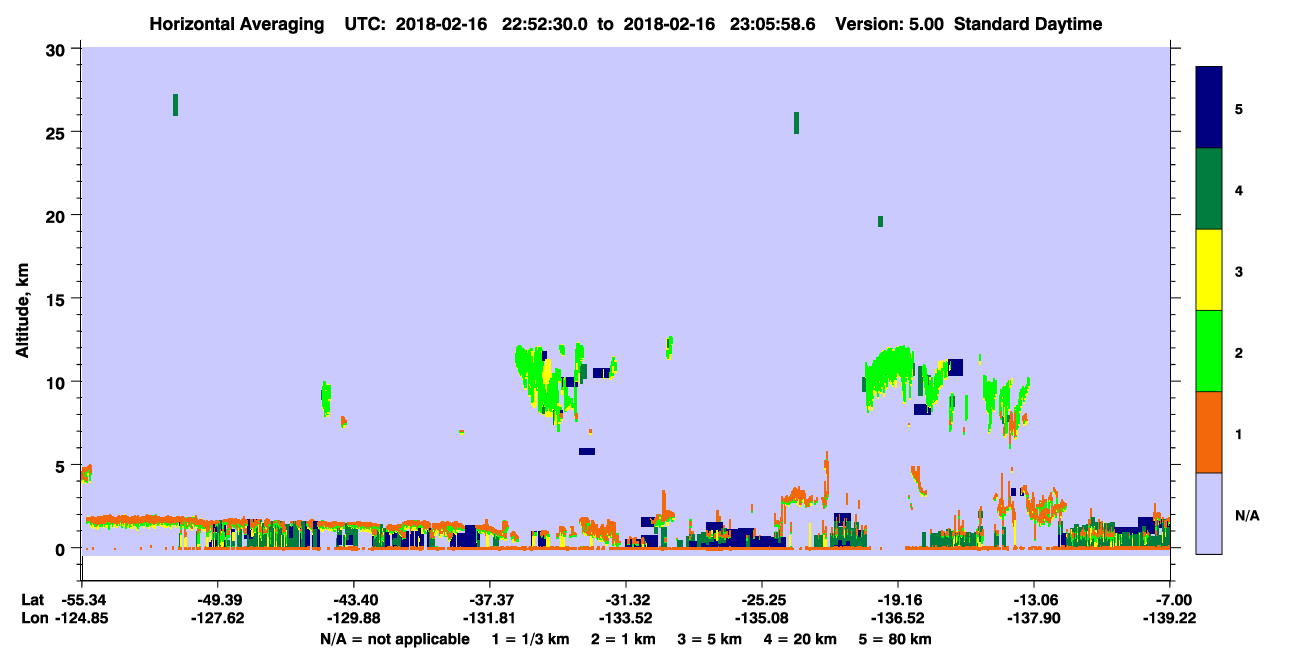Click the latitude value '-31.32'
This screenshot has width=1300, height=667.
(625, 600)
